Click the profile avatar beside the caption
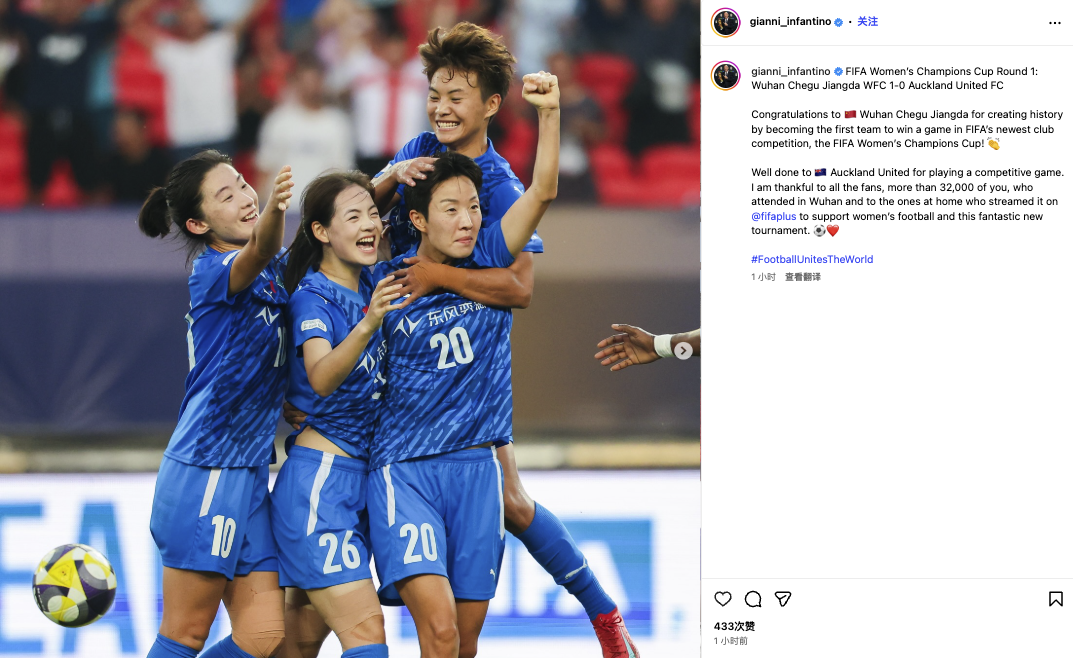Screen dimensions: 1073x658 coord(725,75)
